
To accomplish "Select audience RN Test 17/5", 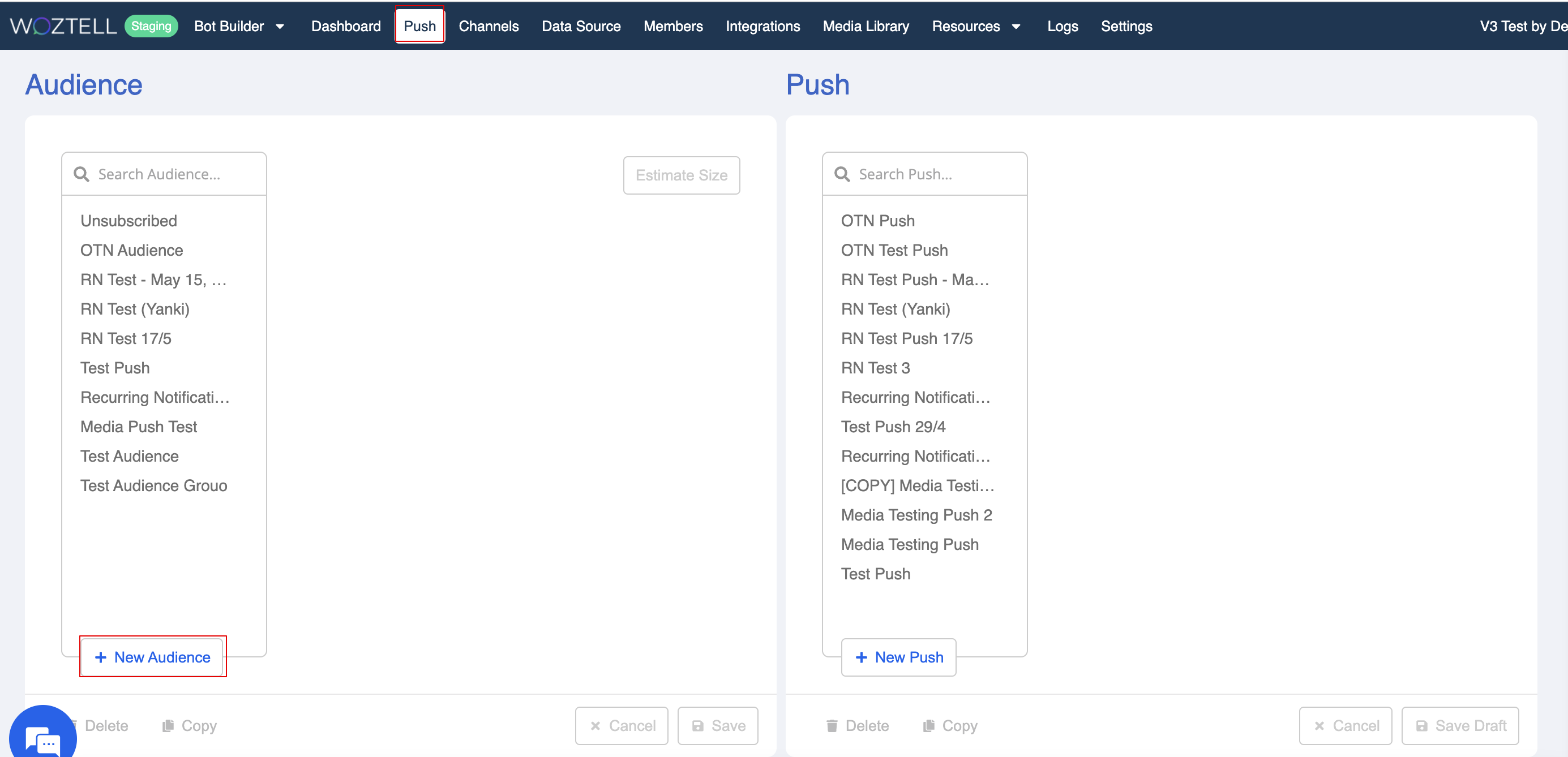I will click(x=126, y=338).
